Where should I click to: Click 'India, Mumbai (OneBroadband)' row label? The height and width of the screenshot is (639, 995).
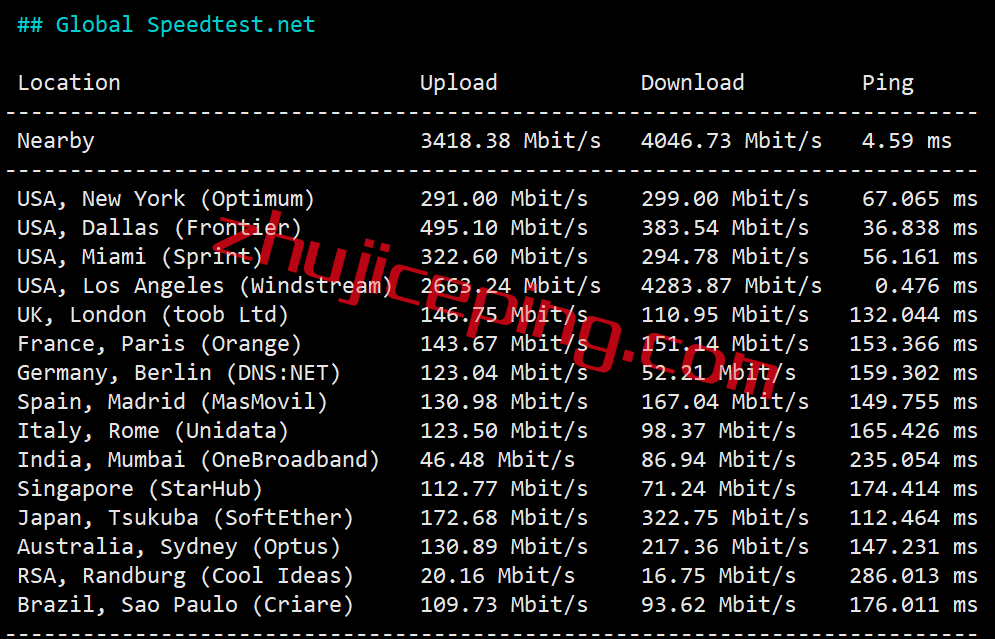(x=198, y=460)
